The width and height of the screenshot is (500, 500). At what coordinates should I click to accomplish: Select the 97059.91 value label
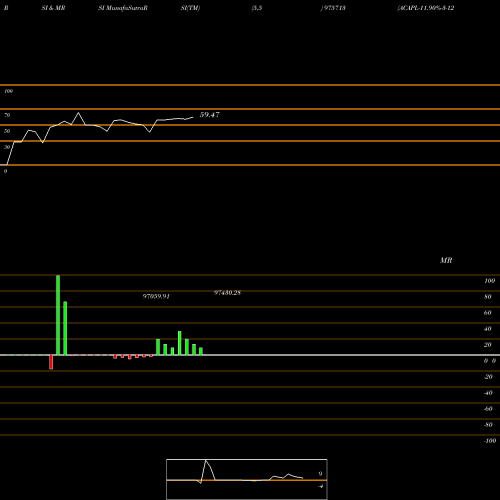coord(156,296)
